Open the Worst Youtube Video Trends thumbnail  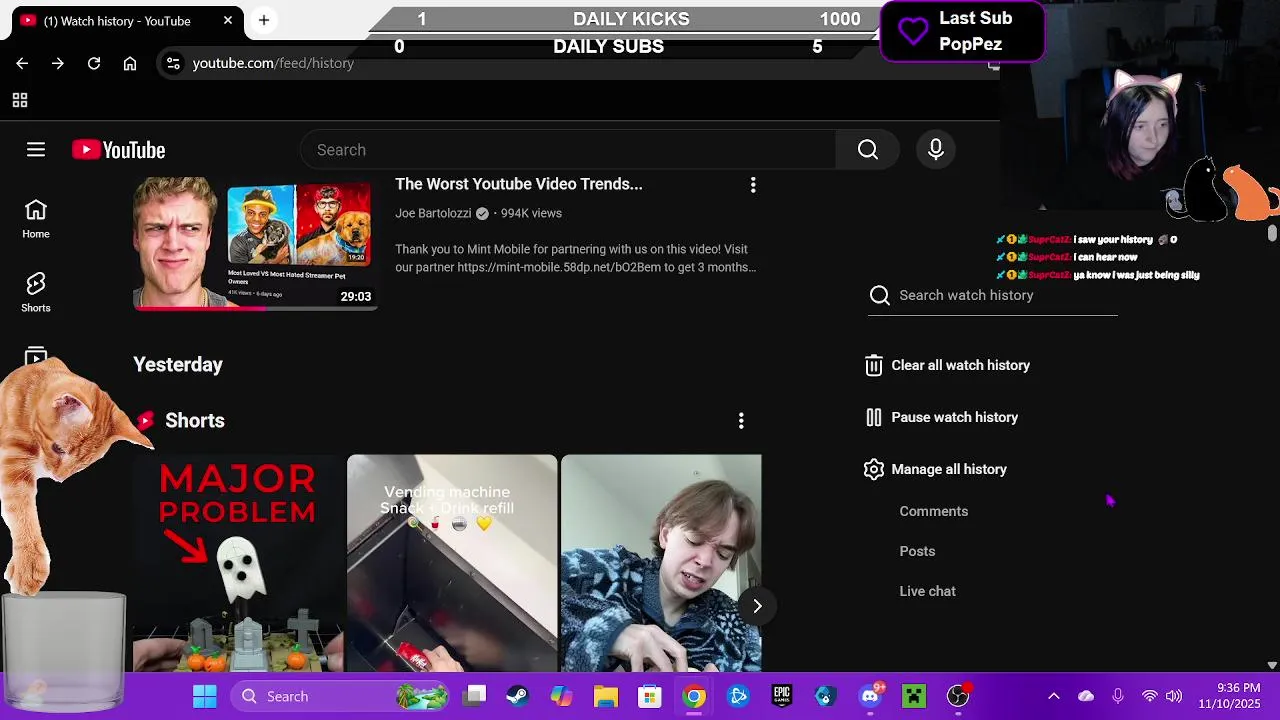256,243
